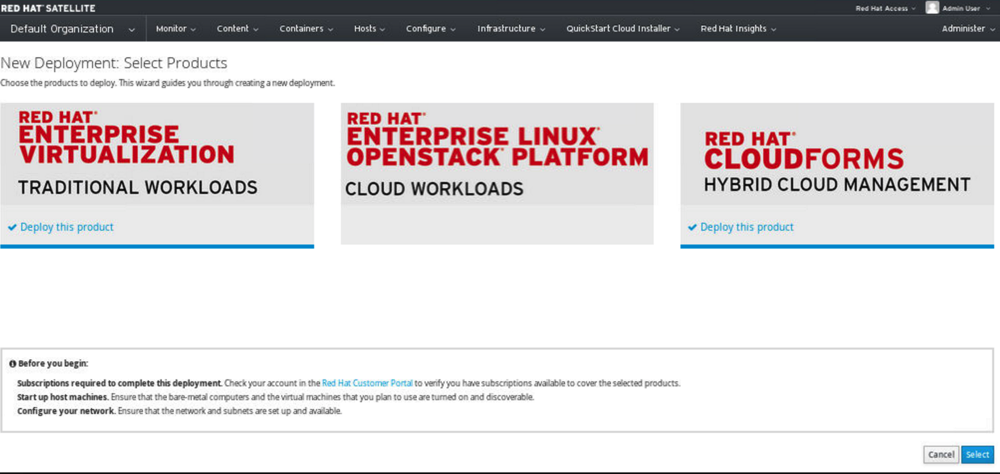Click the Admin User avatar icon

click(x=932, y=8)
